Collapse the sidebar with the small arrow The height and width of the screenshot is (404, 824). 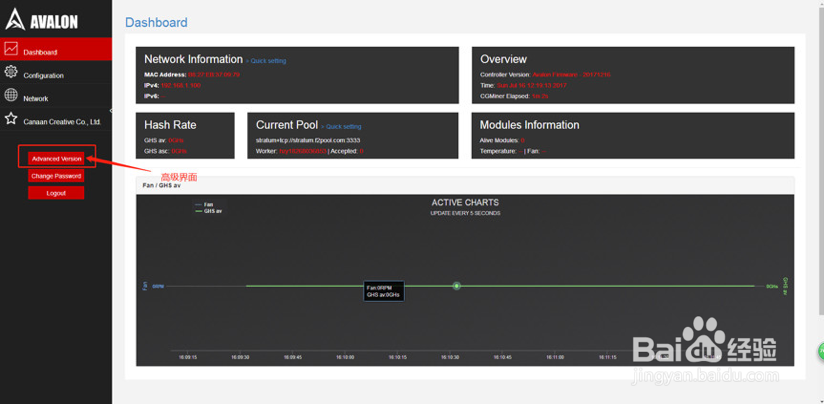pos(110,111)
